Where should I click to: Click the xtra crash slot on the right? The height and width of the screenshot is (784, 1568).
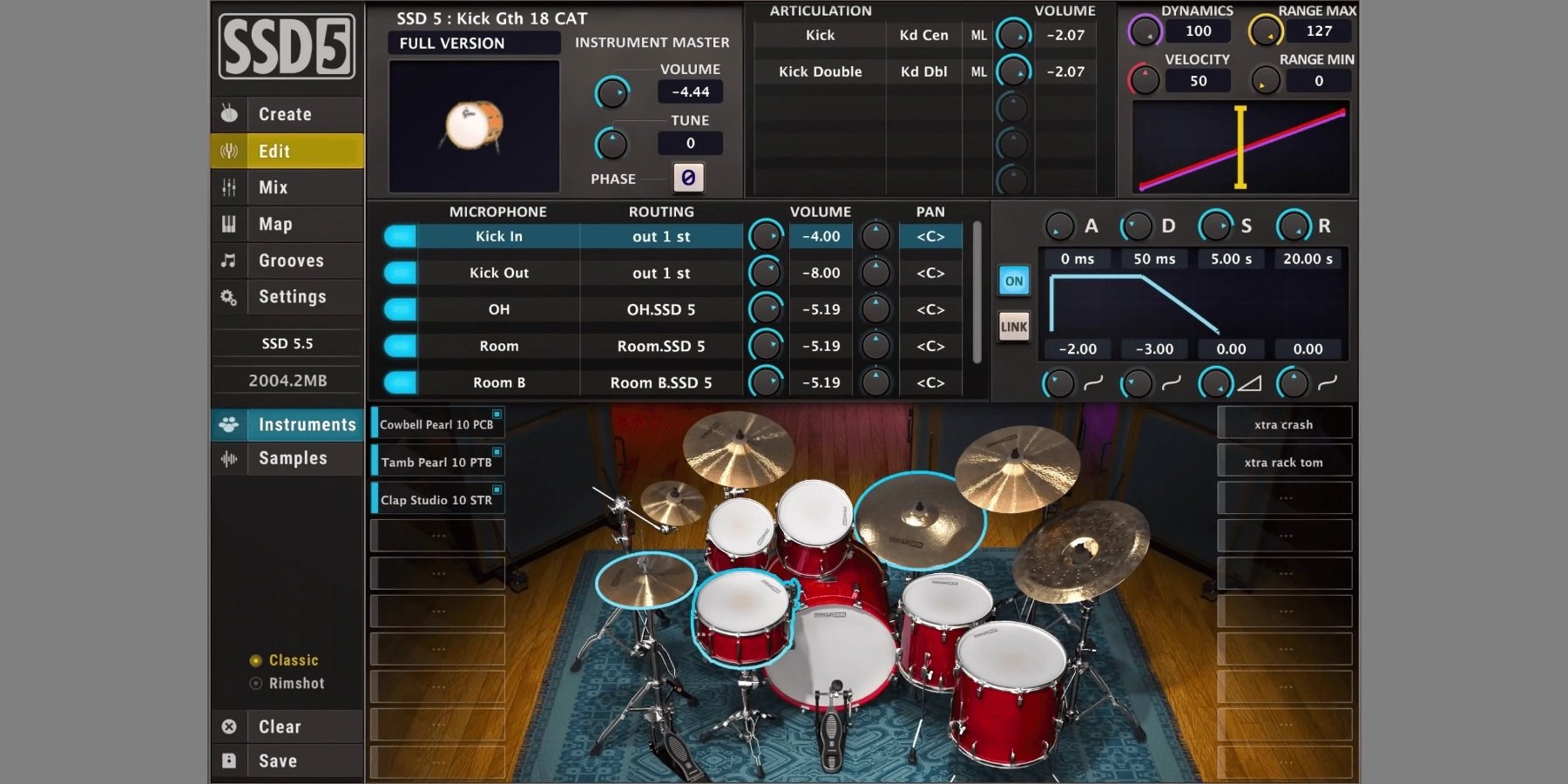(1283, 423)
